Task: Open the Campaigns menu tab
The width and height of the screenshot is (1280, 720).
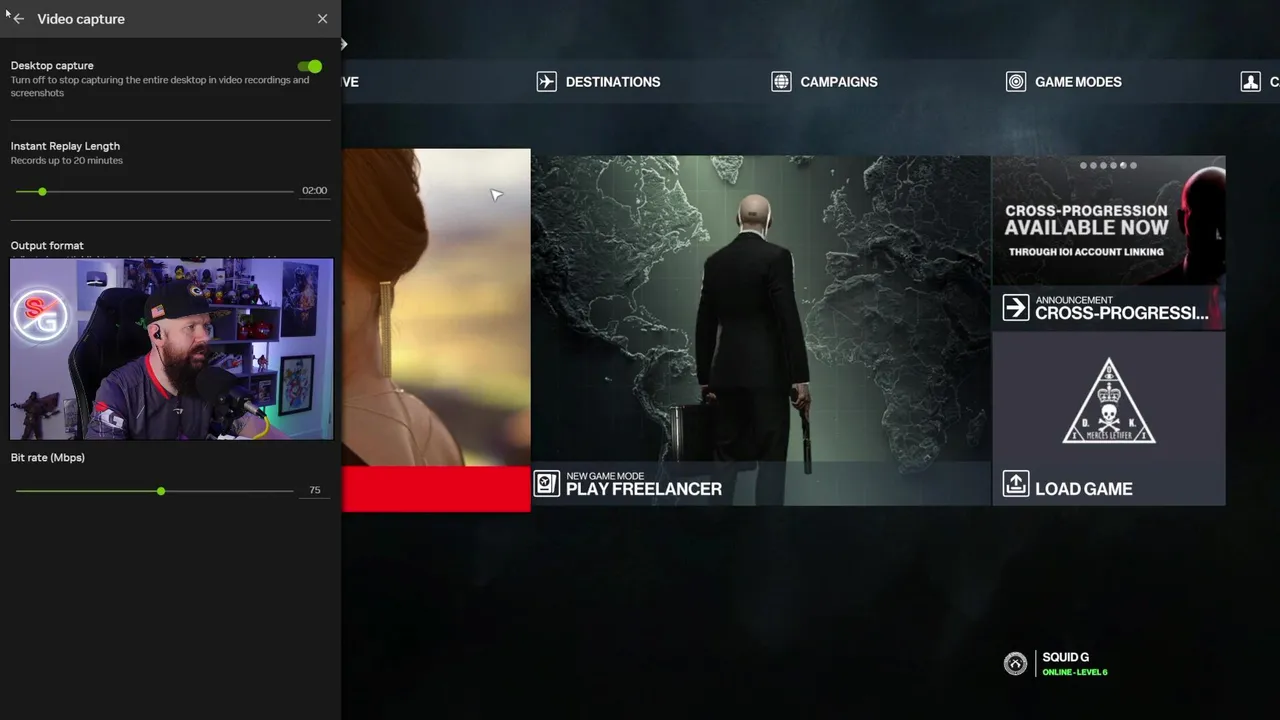Action: click(x=824, y=82)
